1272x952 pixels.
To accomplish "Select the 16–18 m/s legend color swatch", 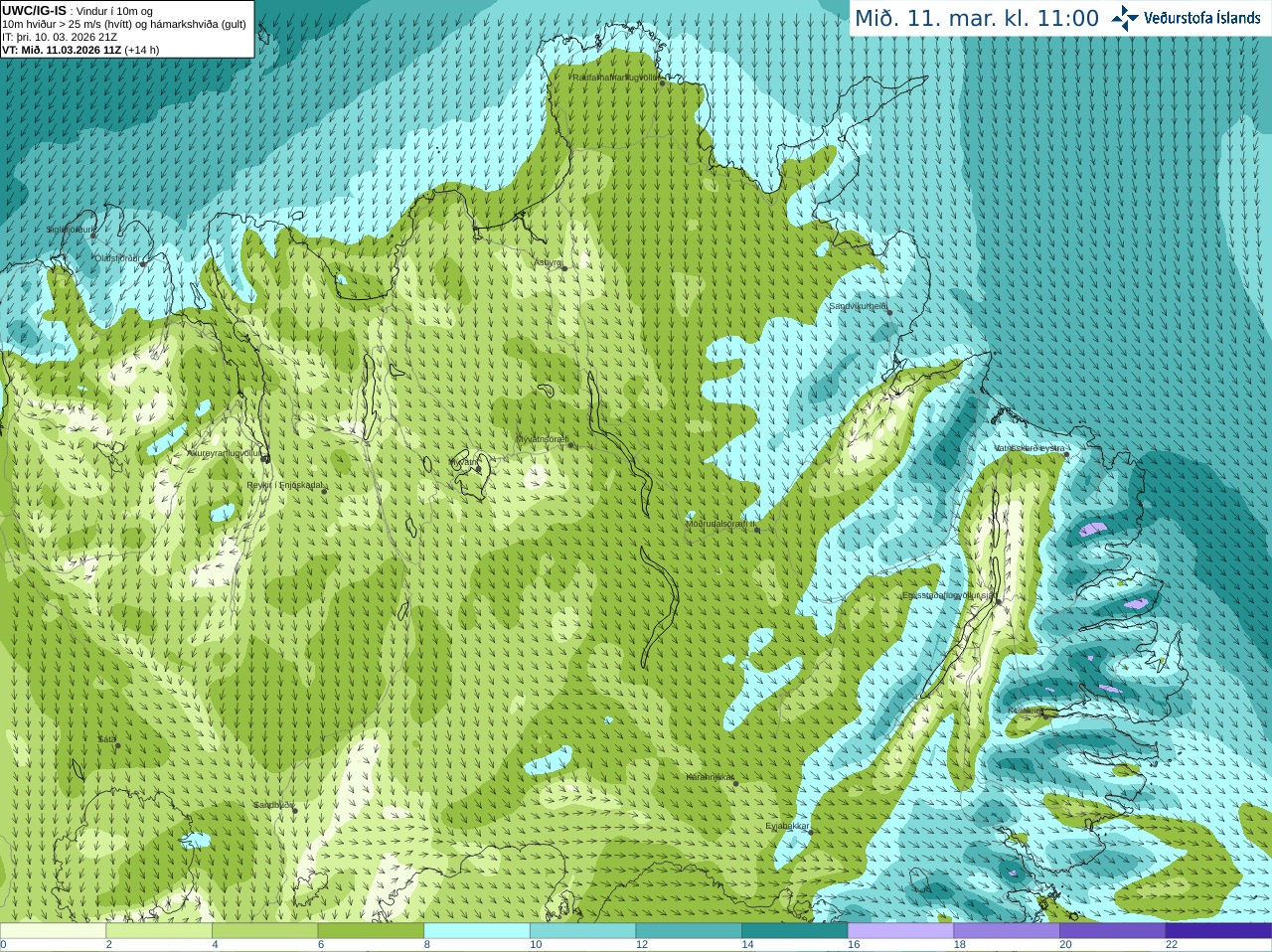I will click(900, 931).
